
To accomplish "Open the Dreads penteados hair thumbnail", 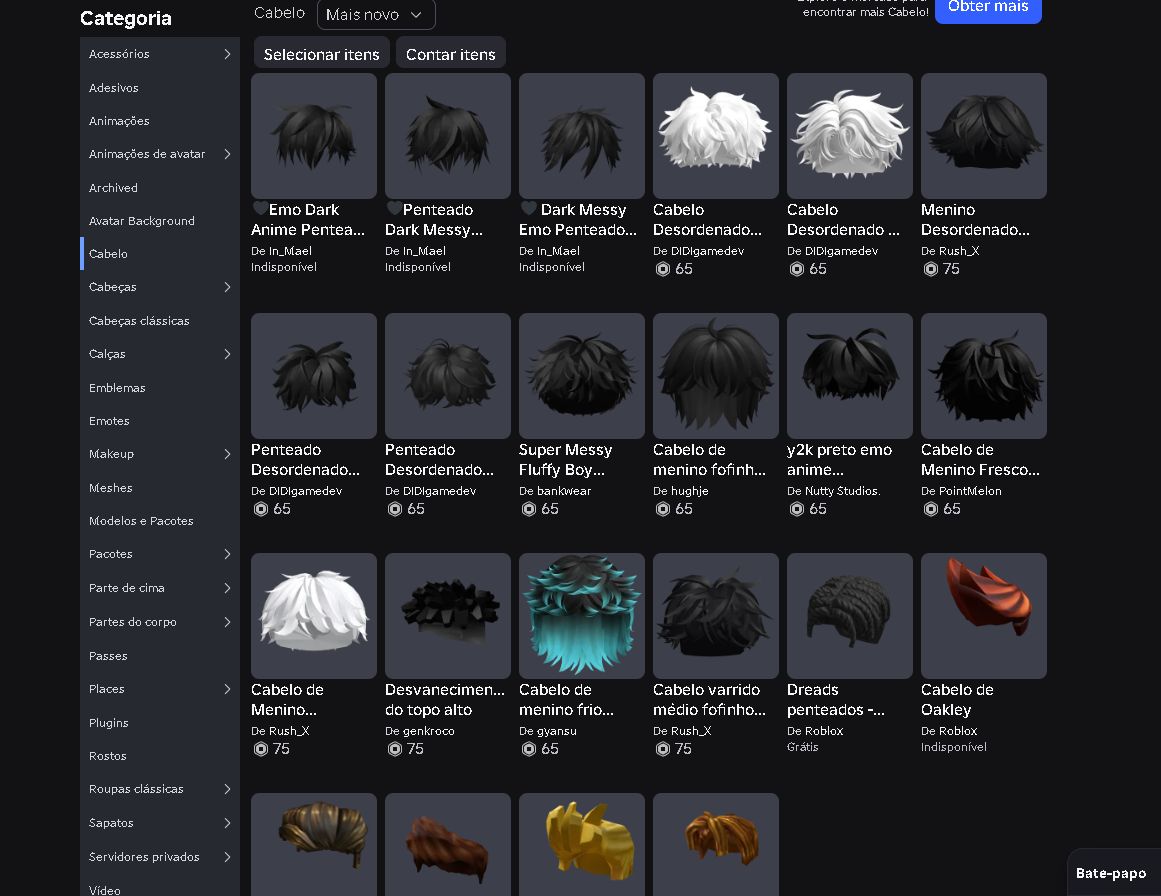I will [850, 615].
